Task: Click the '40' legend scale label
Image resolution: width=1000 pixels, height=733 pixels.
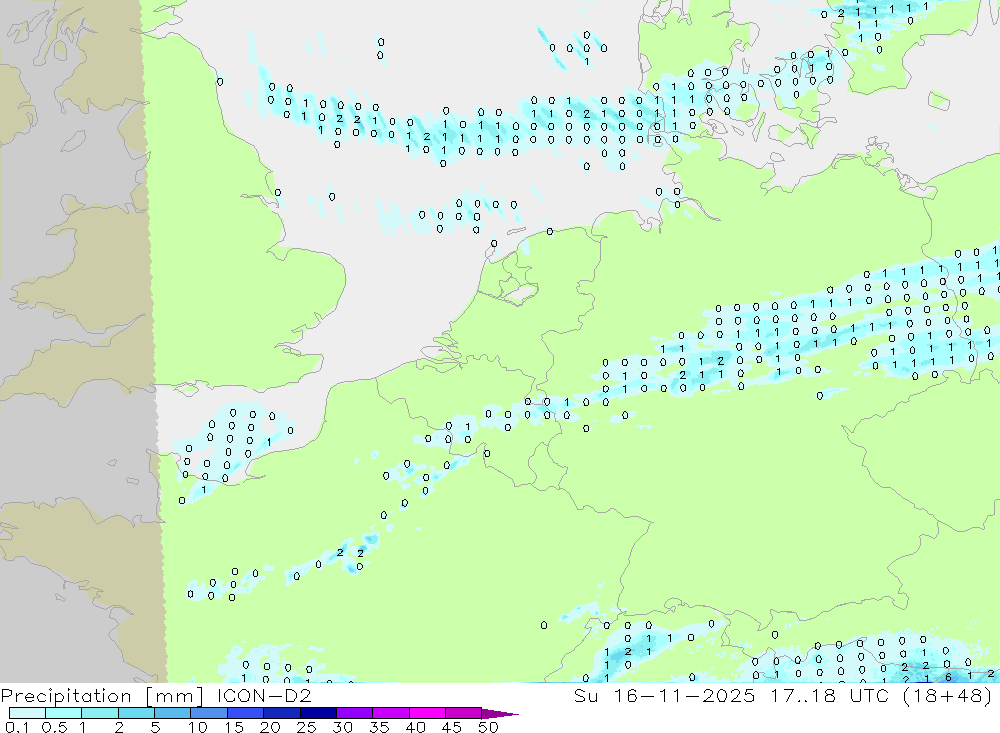Action: 415,727
